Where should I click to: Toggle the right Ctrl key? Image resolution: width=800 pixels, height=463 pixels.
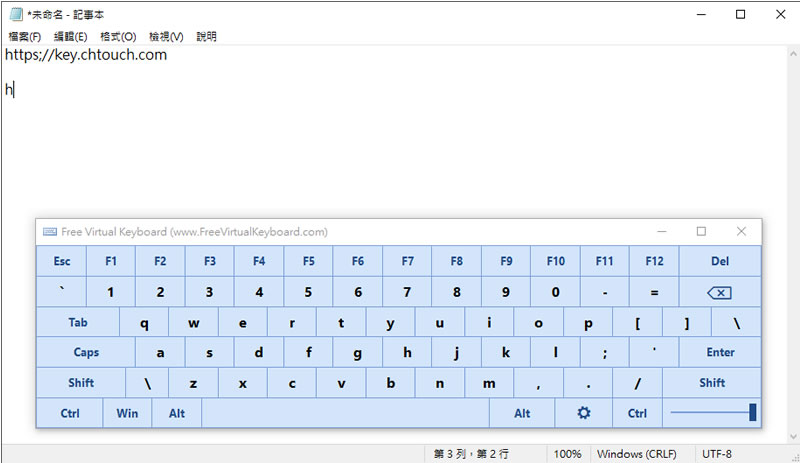coord(637,413)
